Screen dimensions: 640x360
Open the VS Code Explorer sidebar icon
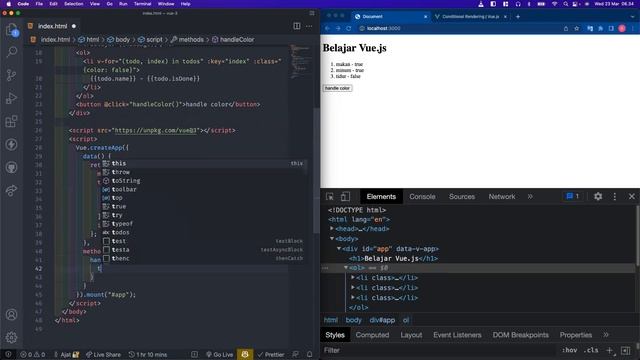click(x=12, y=30)
